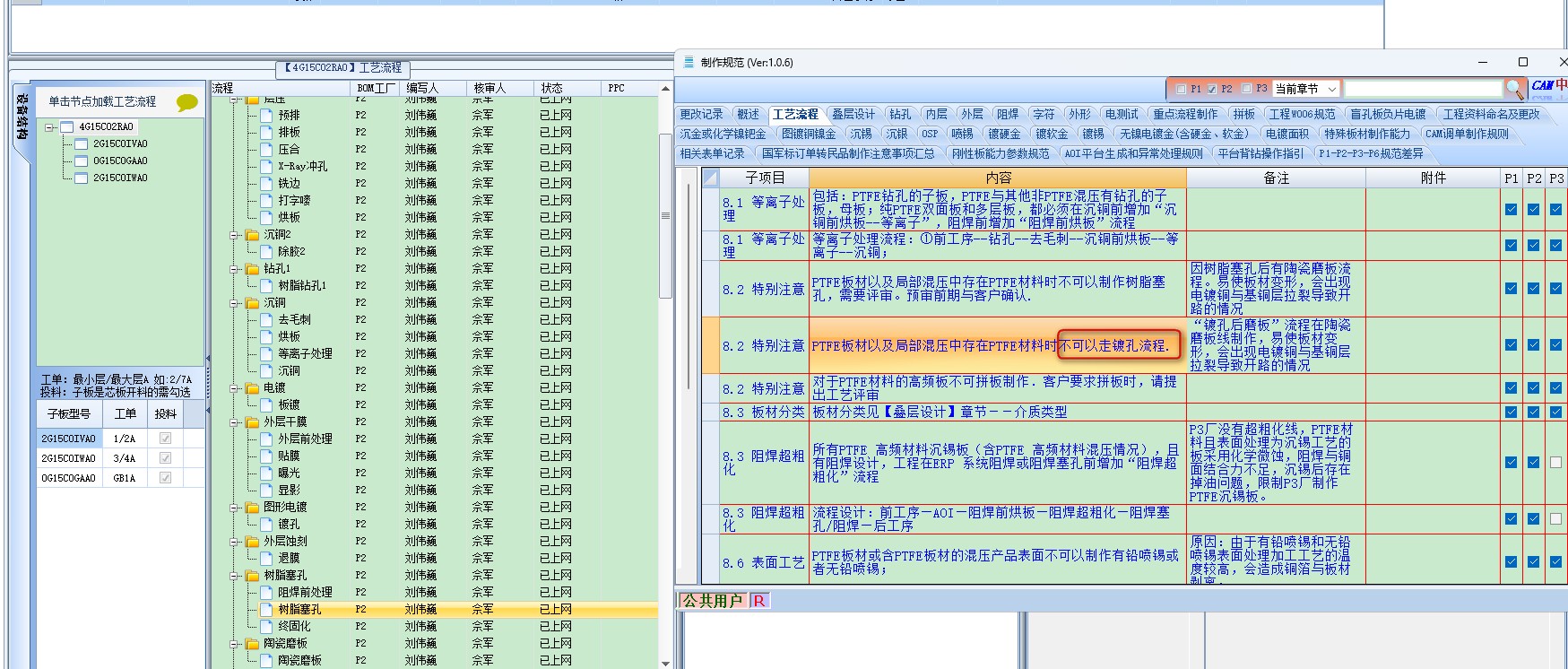Select the 电测试 tab
The width and height of the screenshot is (1568, 669).
coord(1122,114)
